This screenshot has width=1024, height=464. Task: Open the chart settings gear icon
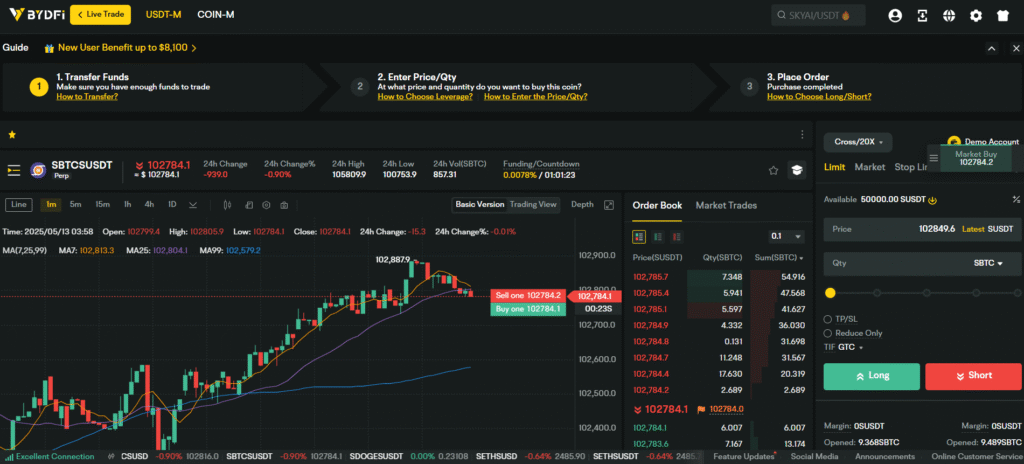coord(266,205)
